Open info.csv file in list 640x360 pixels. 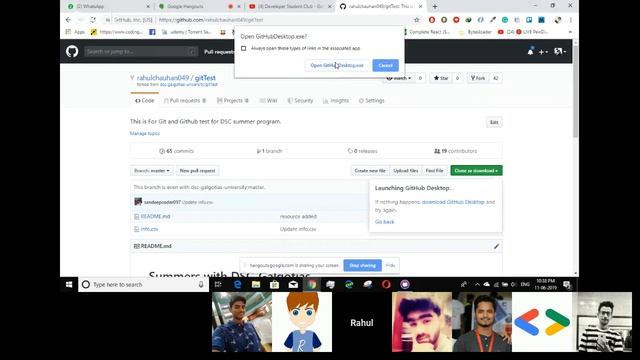pos(149,229)
